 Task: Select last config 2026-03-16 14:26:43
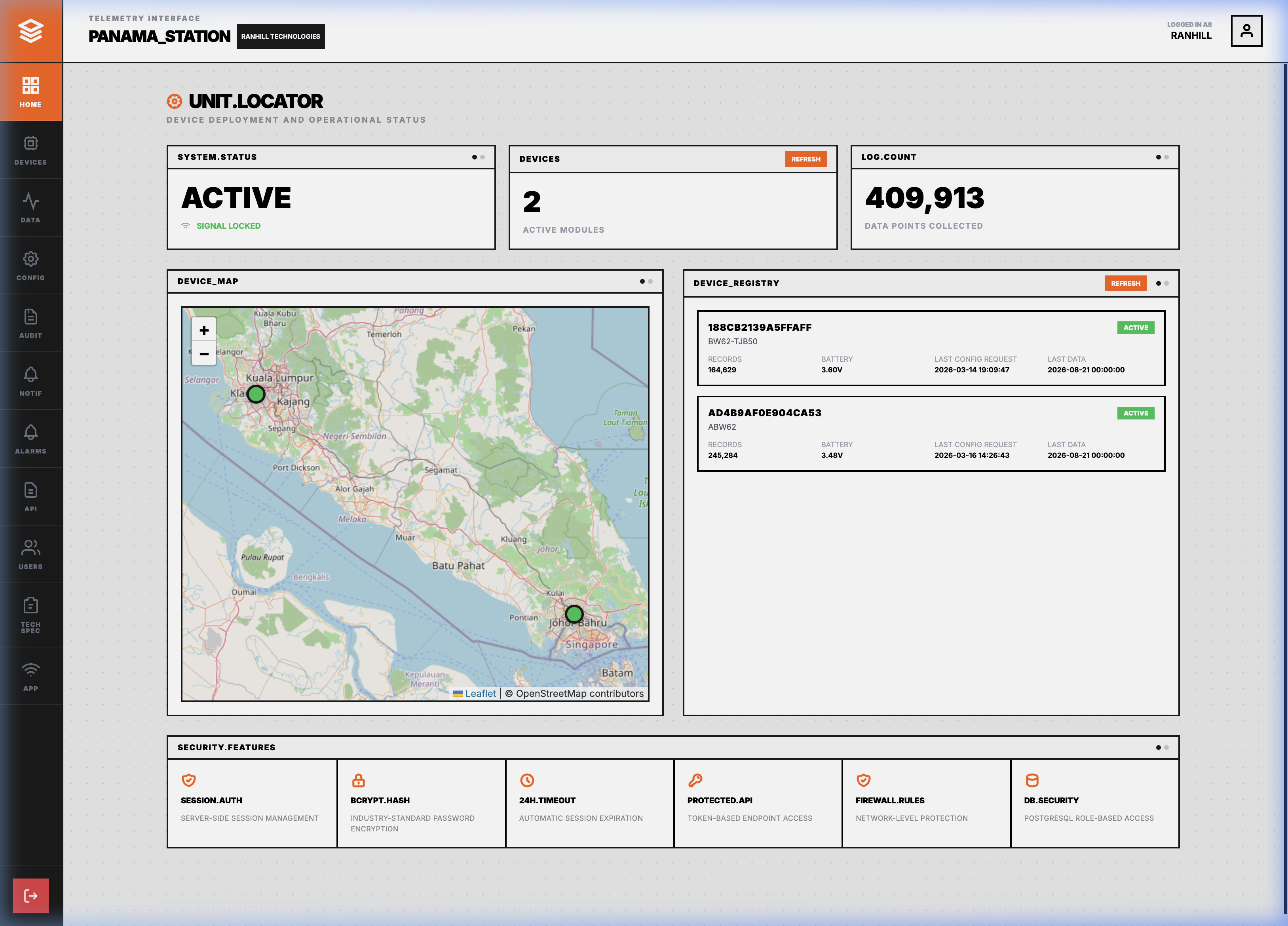pyautogui.click(x=972, y=455)
